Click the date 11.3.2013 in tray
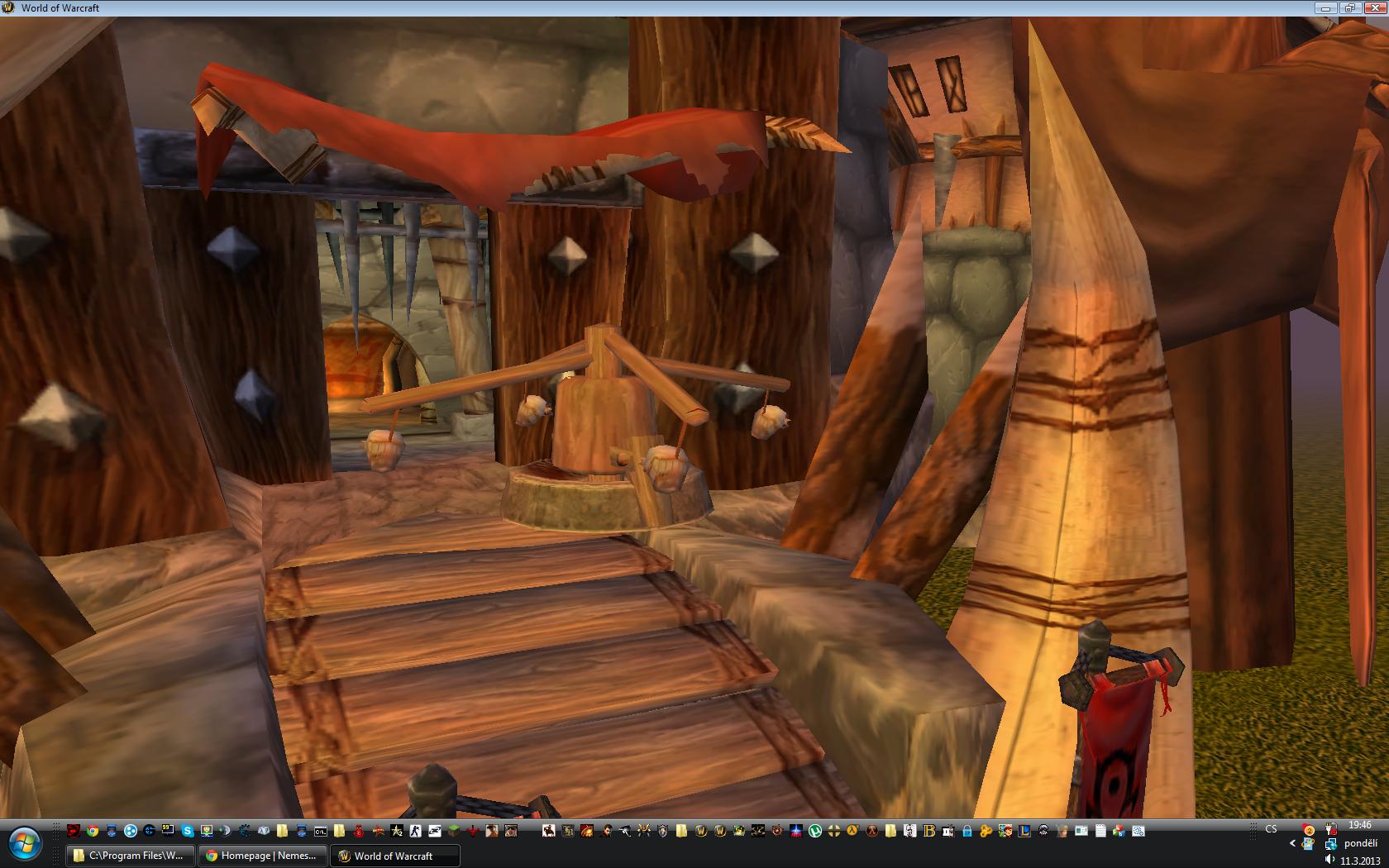 [1360, 861]
